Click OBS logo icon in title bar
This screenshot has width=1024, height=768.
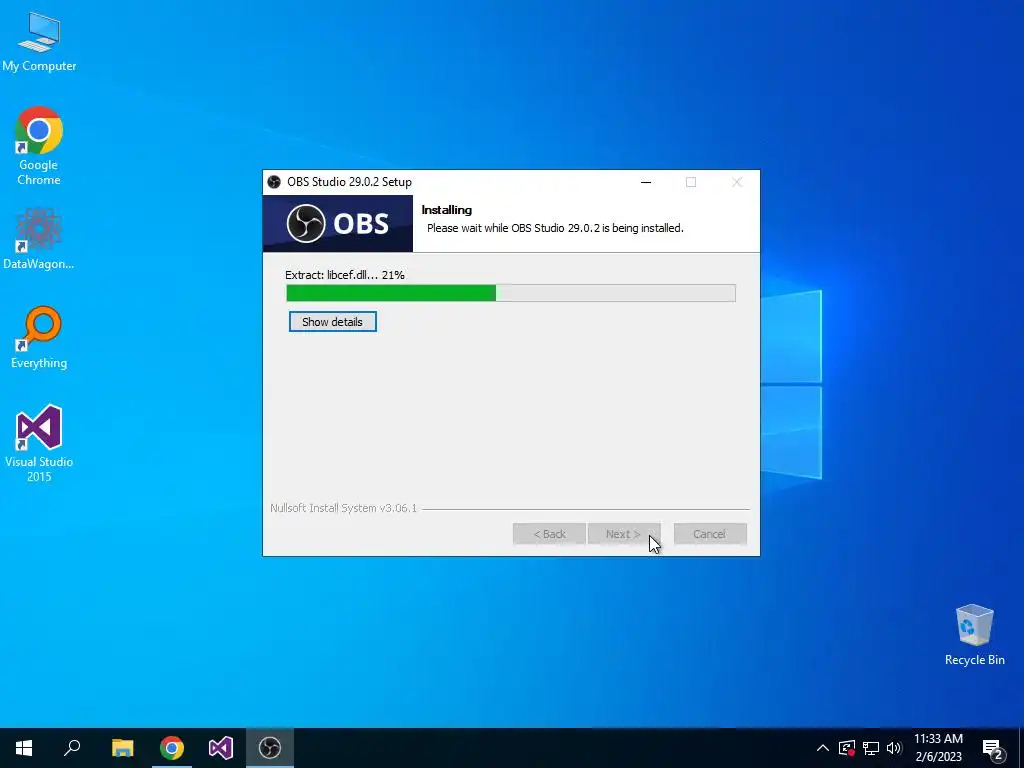pyautogui.click(x=274, y=182)
